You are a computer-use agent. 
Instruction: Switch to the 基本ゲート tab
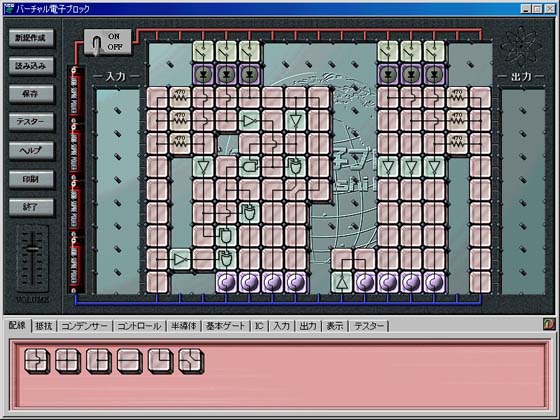click(x=226, y=326)
